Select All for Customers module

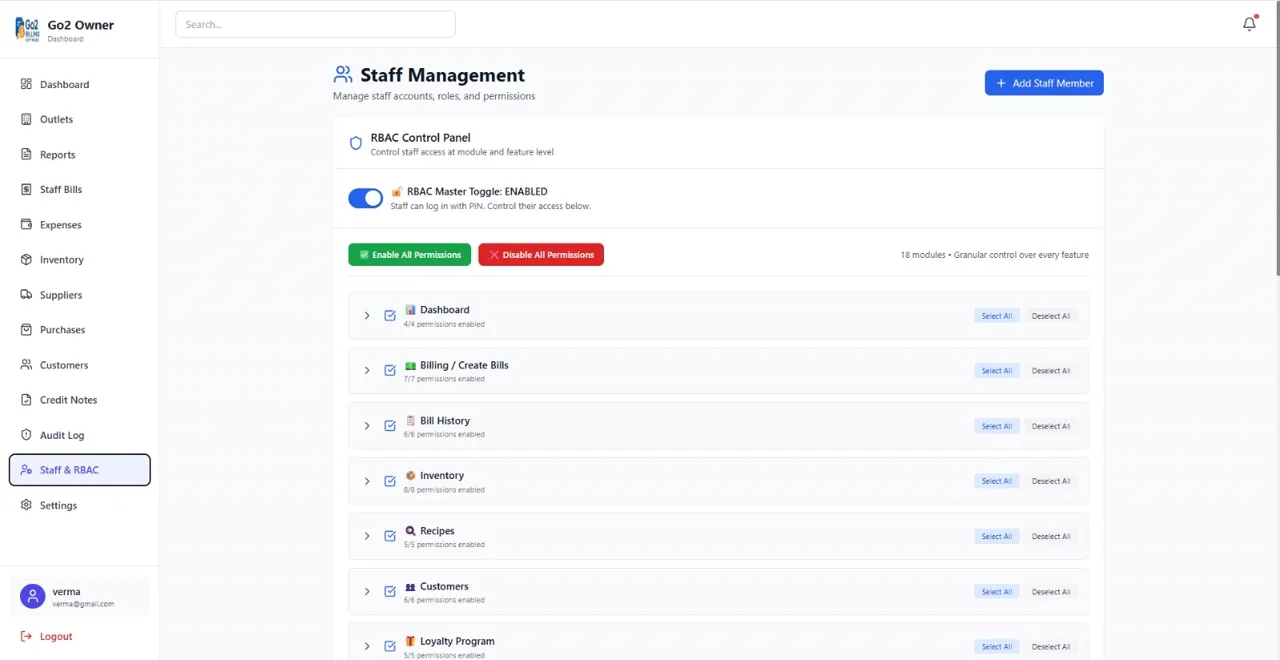point(997,592)
